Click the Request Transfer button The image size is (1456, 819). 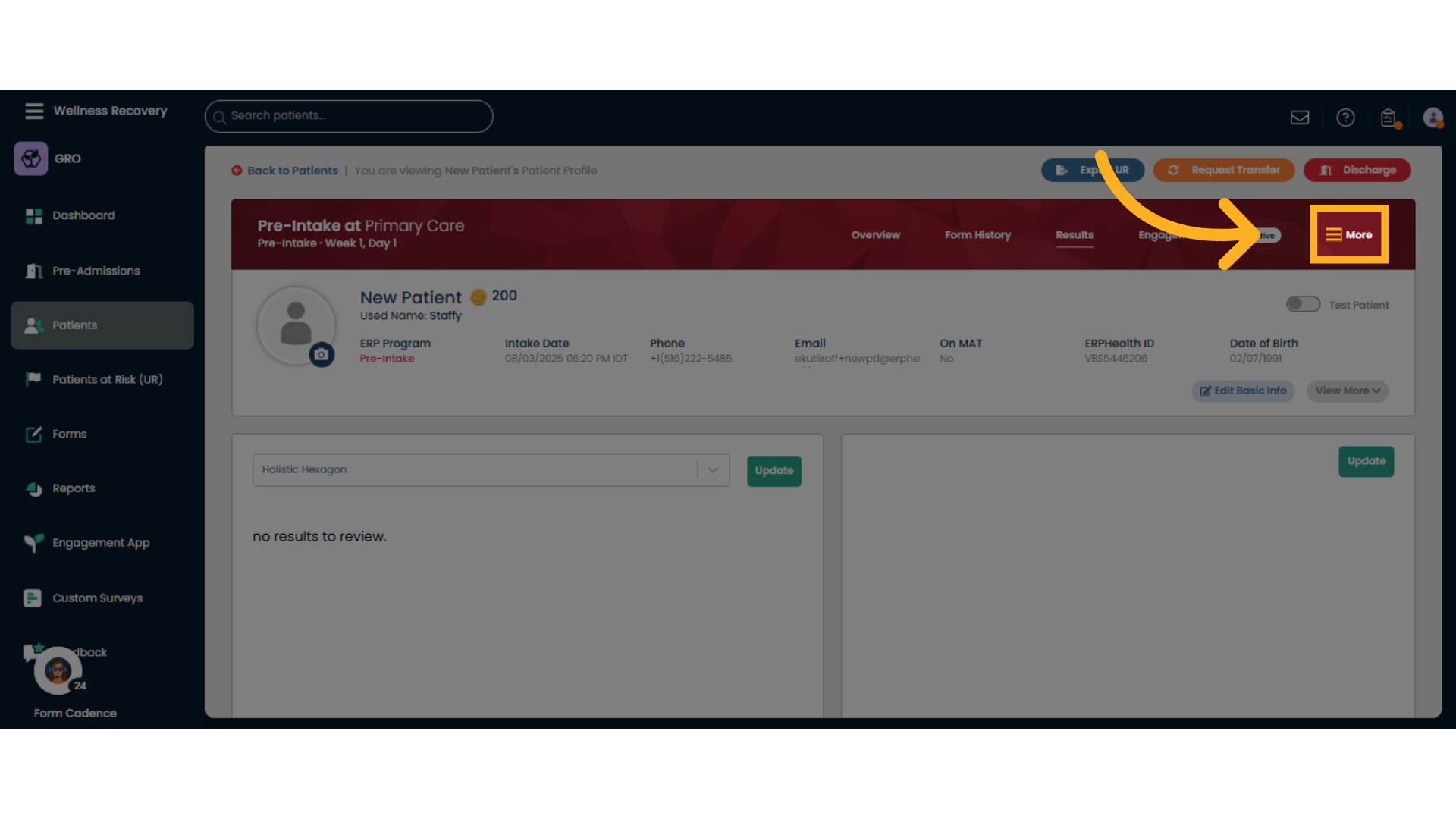pos(1224,170)
